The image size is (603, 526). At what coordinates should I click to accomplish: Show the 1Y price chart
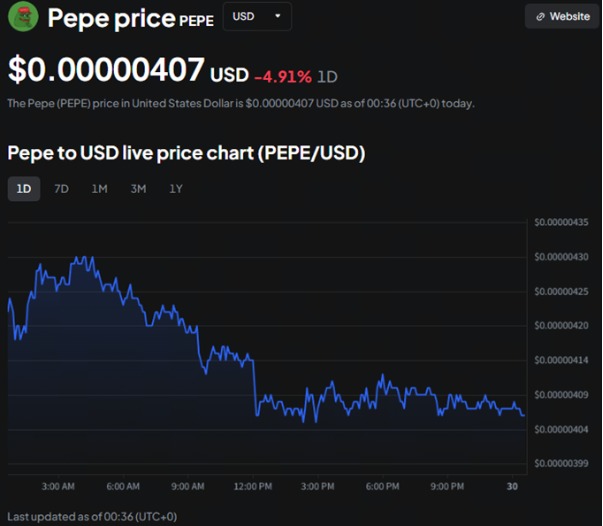pos(176,189)
